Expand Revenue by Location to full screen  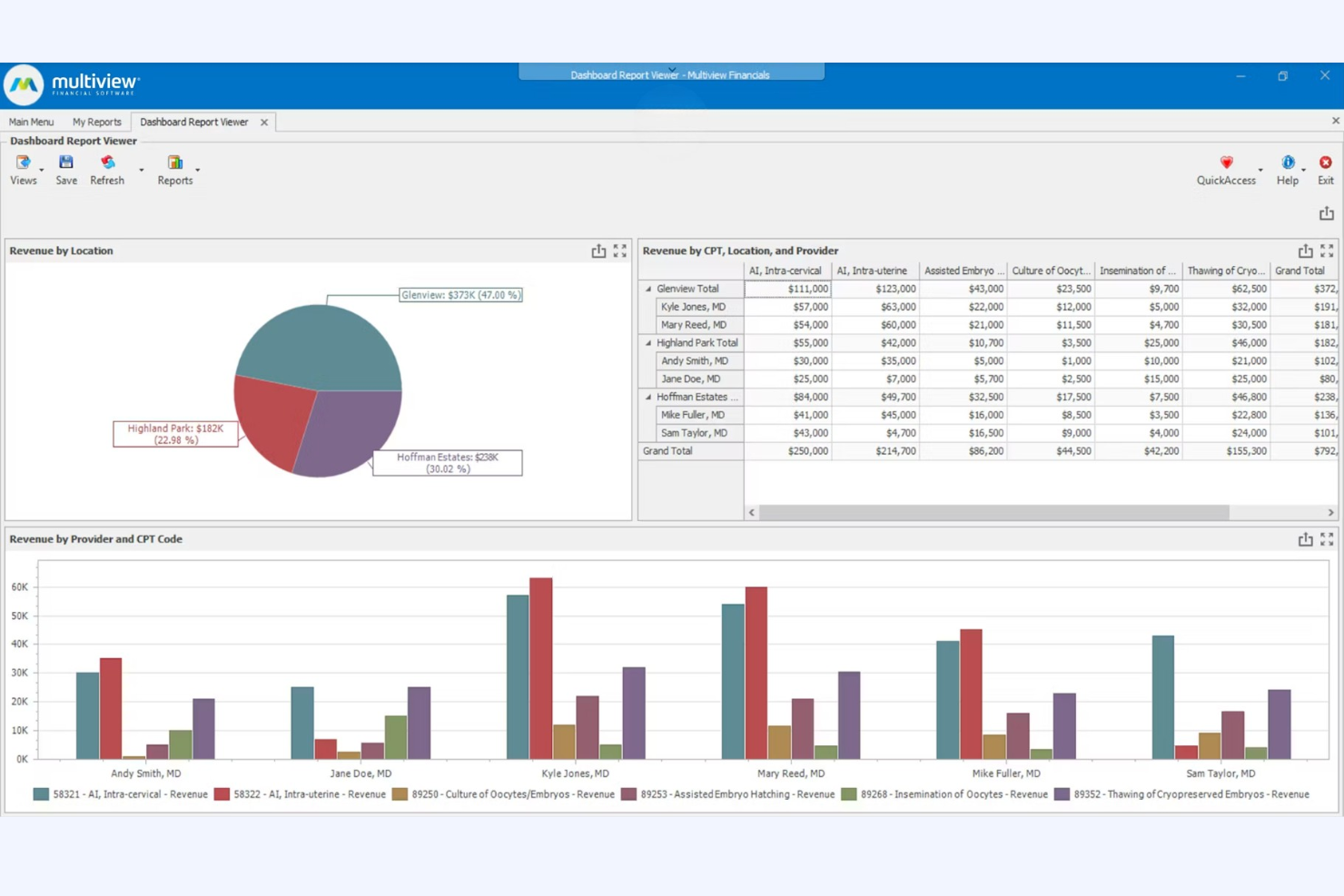[x=620, y=251]
